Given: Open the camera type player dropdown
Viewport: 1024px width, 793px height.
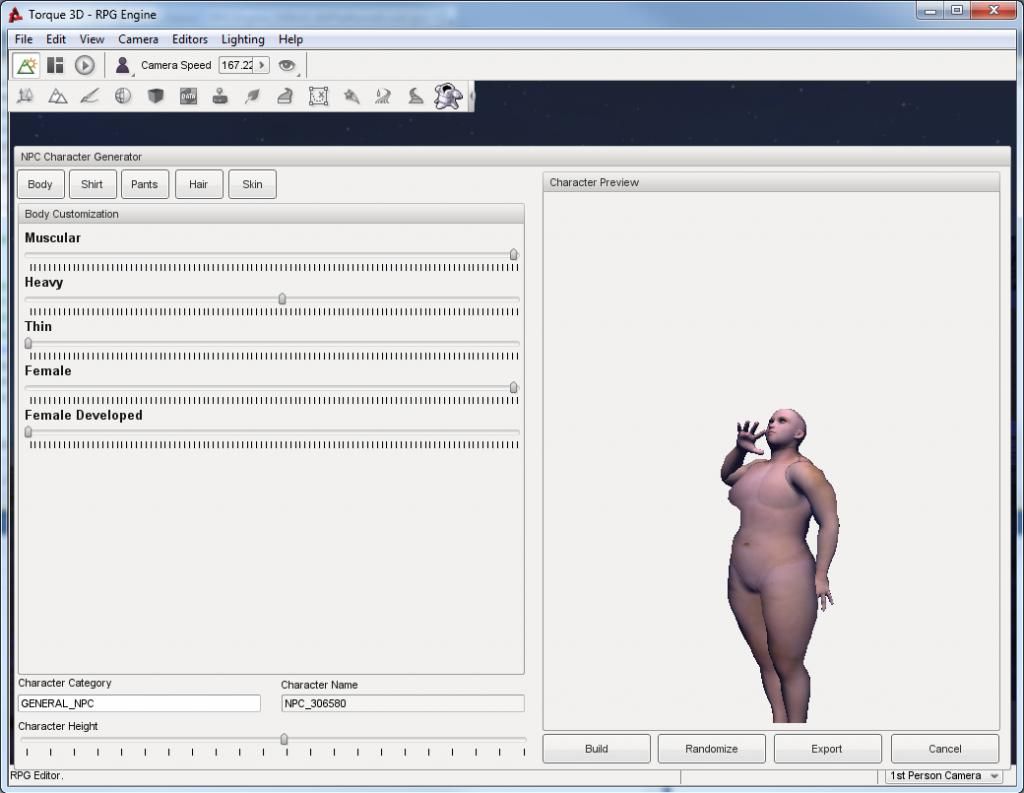Looking at the screenshot, I should pos(123,65).
